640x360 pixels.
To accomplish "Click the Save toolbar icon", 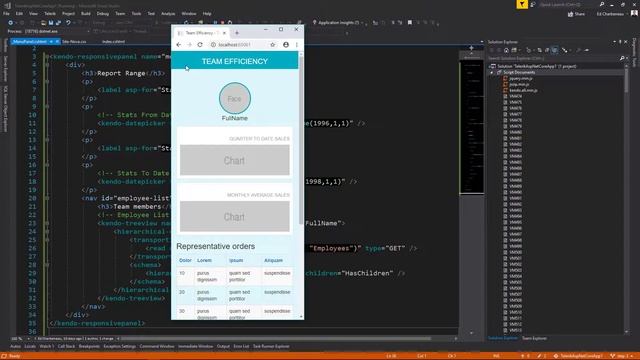I will point(51,23).
